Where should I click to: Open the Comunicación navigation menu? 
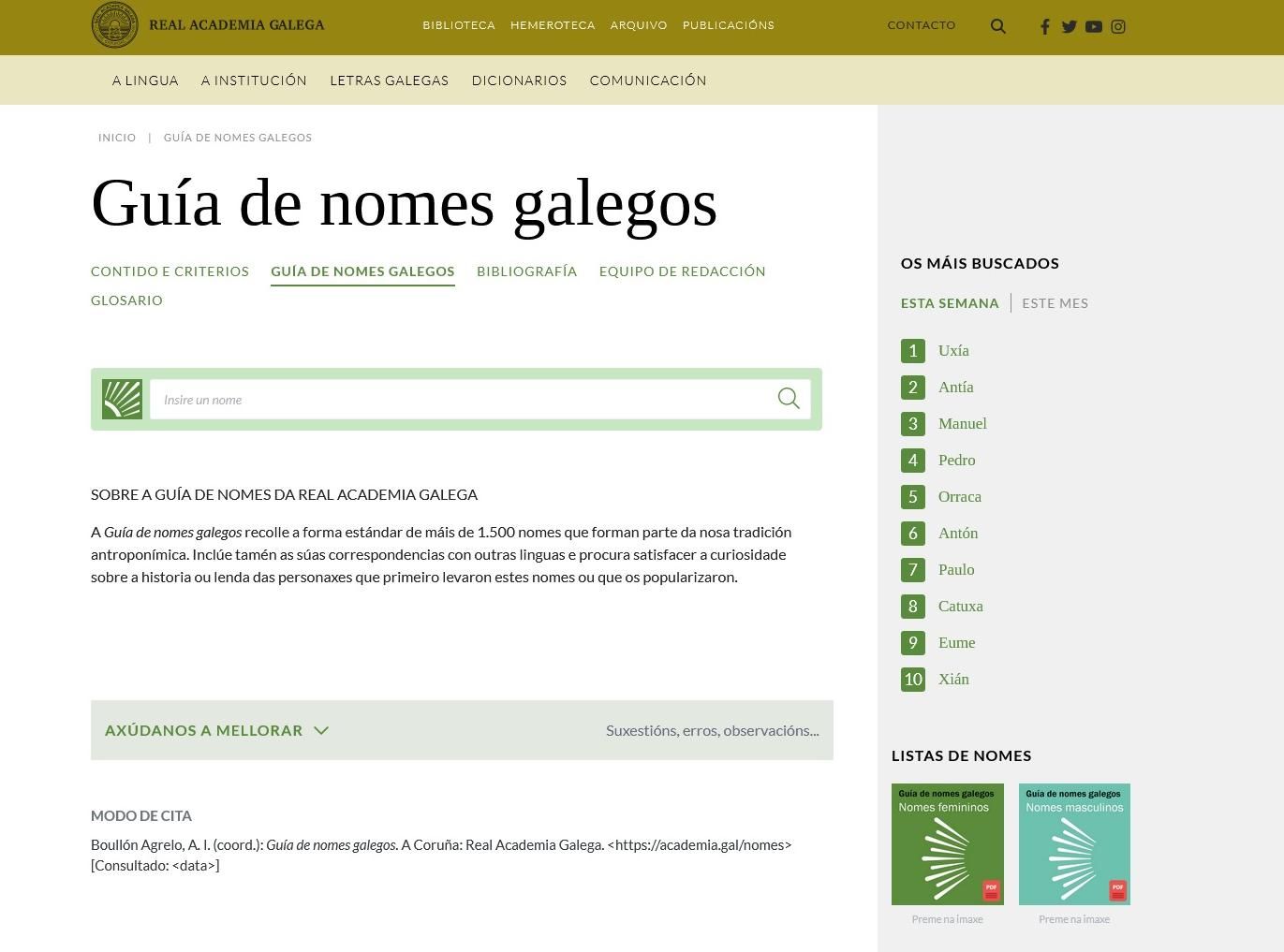pyautogui.click(x=648, y=81)
